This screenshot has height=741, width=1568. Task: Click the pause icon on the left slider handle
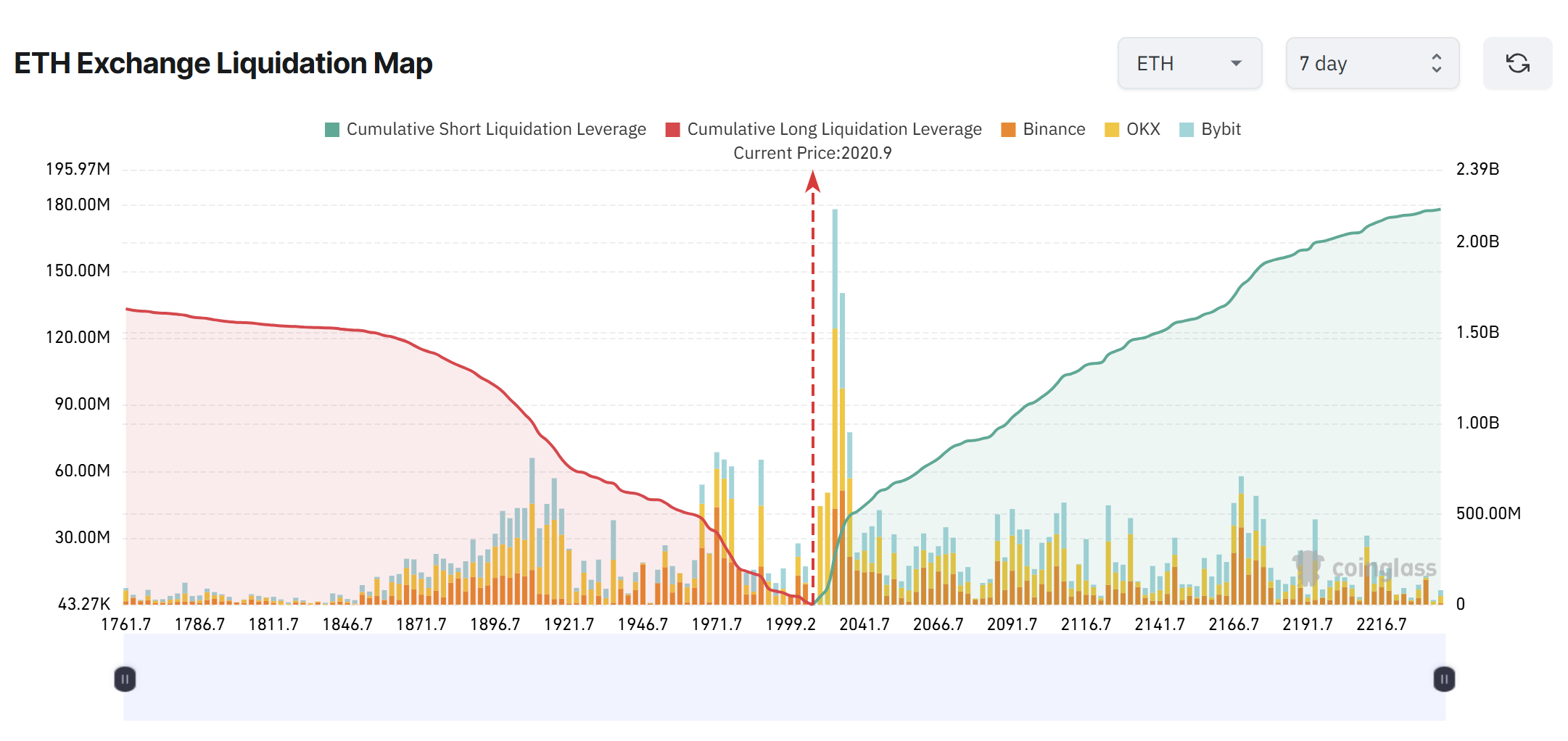[x=125, y=678]
